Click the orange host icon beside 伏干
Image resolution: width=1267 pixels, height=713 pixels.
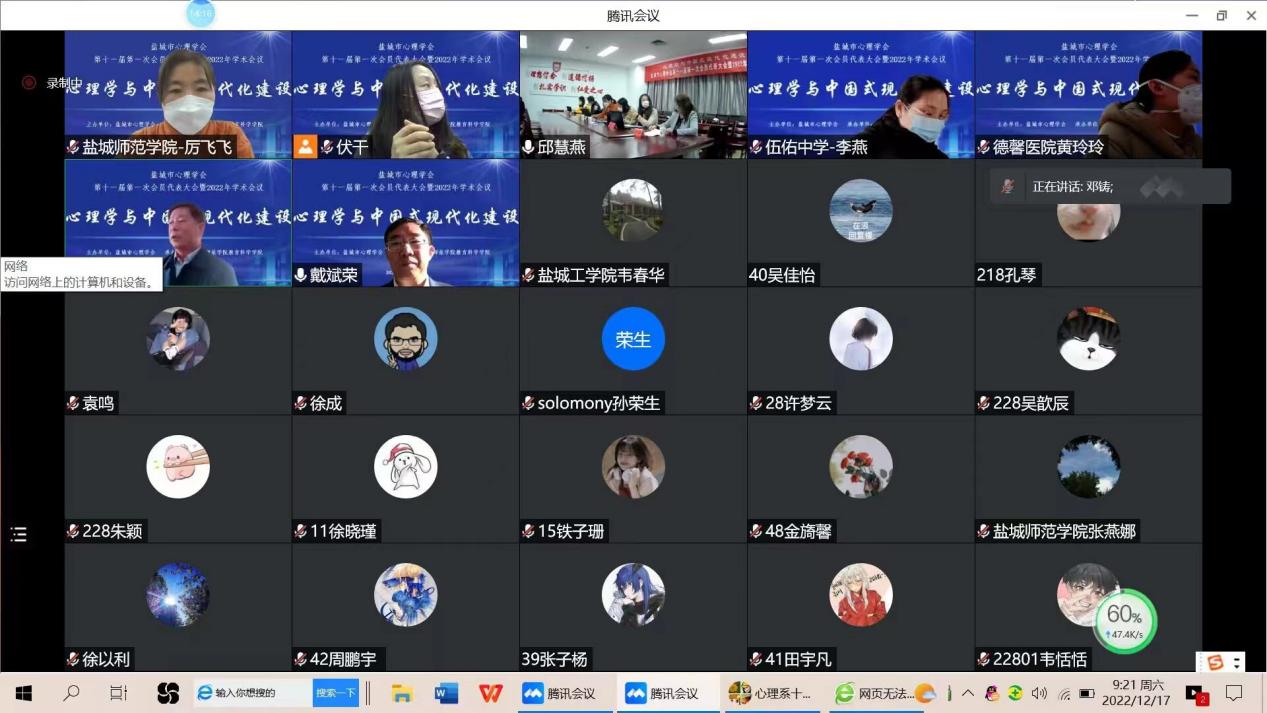pyautogui.click(x=305, y=147)
